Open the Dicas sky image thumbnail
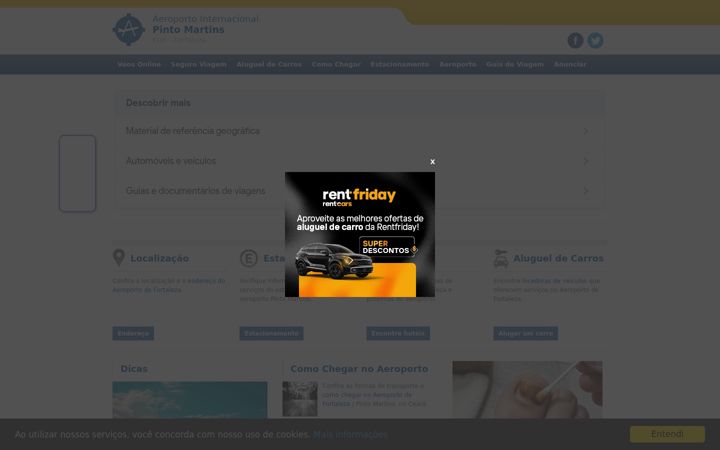The image size is (720, 450). (190, 400)
